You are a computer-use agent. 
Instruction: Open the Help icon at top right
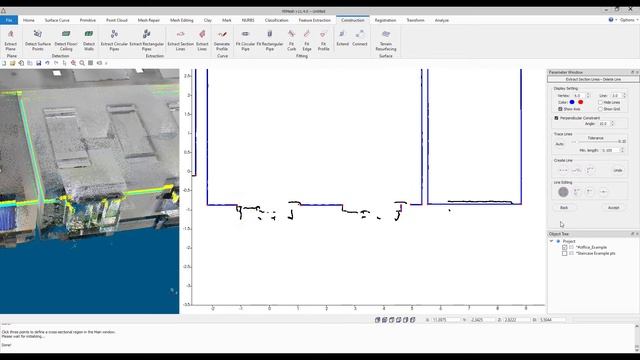(611, 20)
